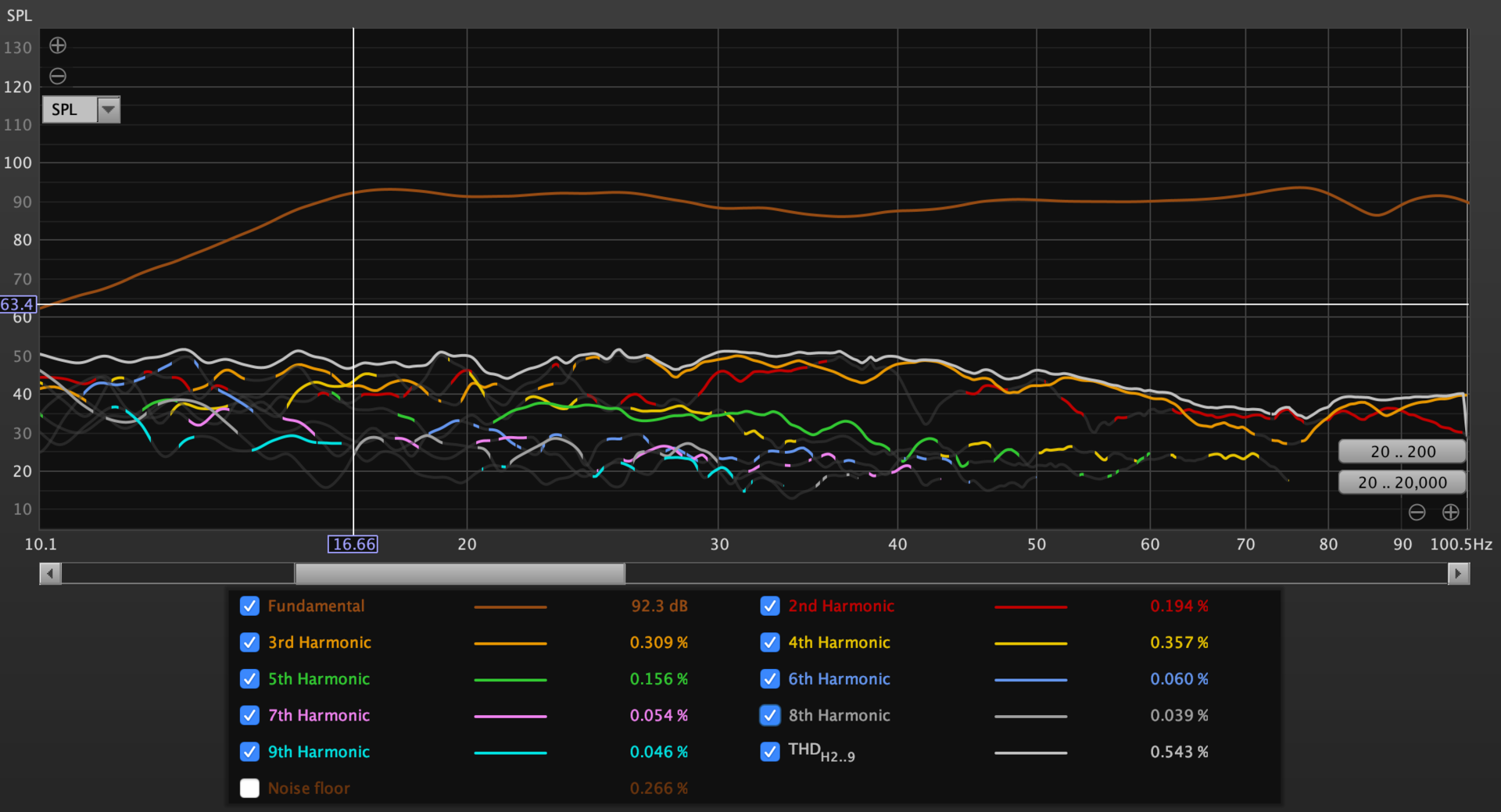Uncheck the 6th Harmonic checkbox
The image size is (1501, 812).
pyautogui.click(x=770, y=679)
